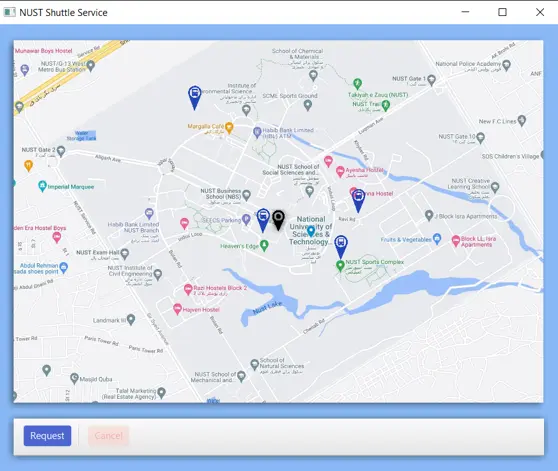
Task: Select the shuttle pin above NUST Sports Complex
Action: coord(341,247)
